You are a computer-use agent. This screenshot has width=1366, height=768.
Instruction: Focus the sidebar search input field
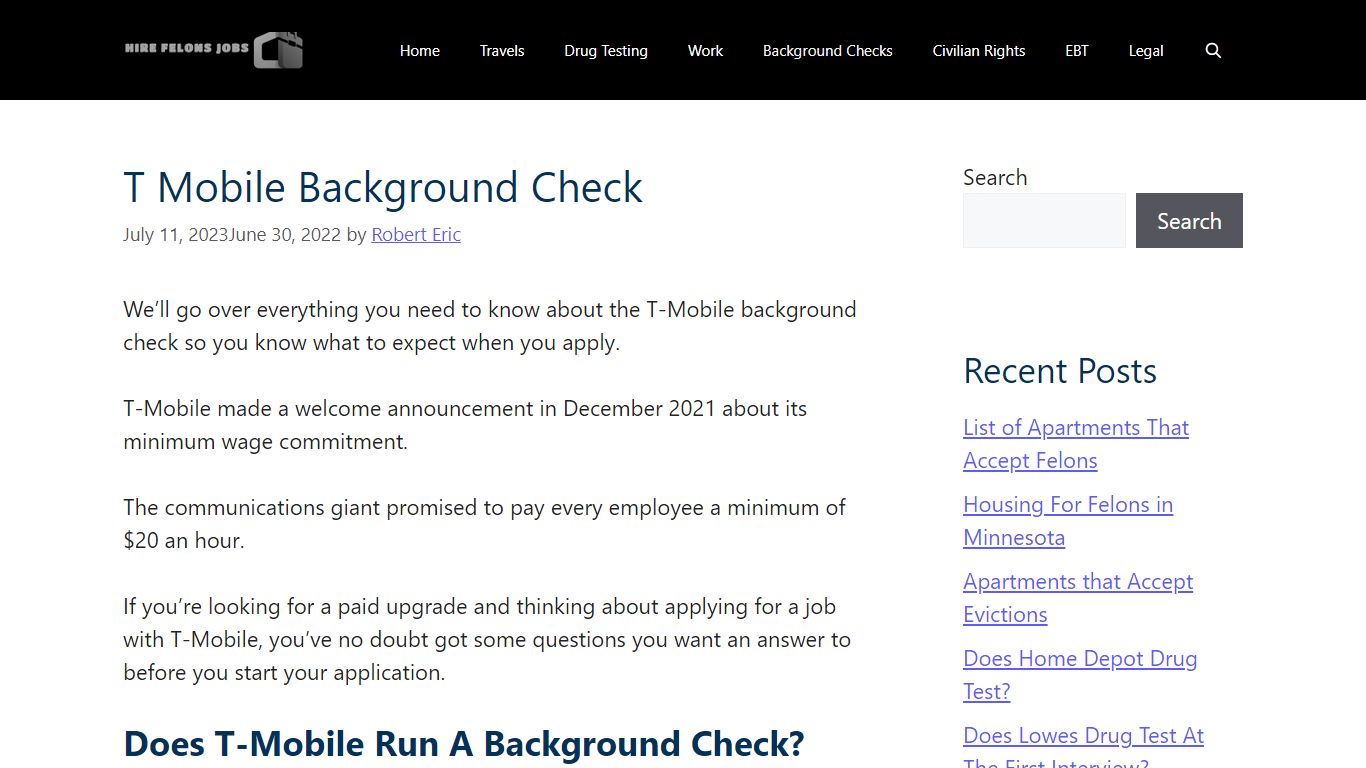tap(1044, 220)
